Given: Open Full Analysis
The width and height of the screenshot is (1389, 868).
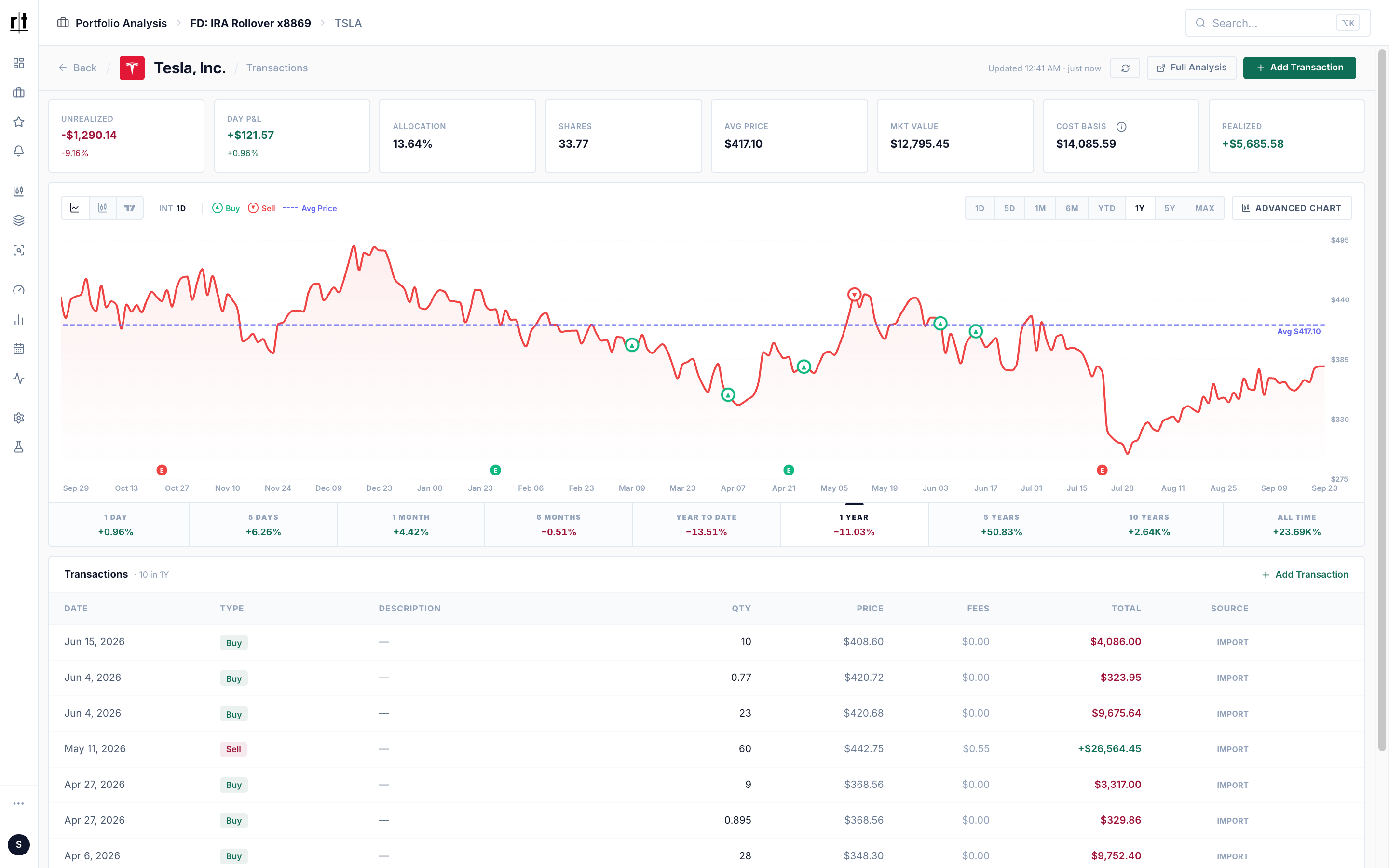Looking at the screenshot, I should pyautogui.click(x=1192, y=68).
